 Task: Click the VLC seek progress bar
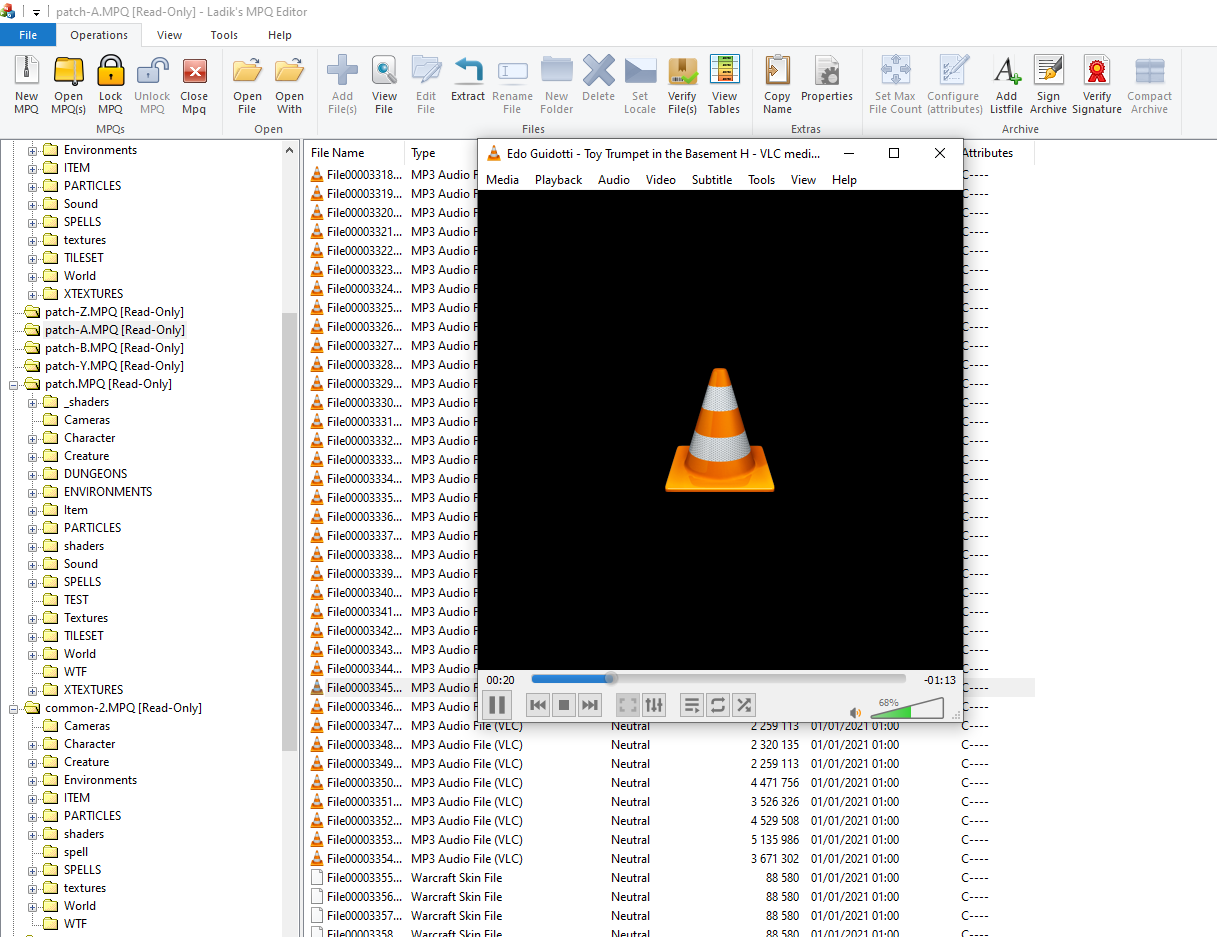(718, 678)
